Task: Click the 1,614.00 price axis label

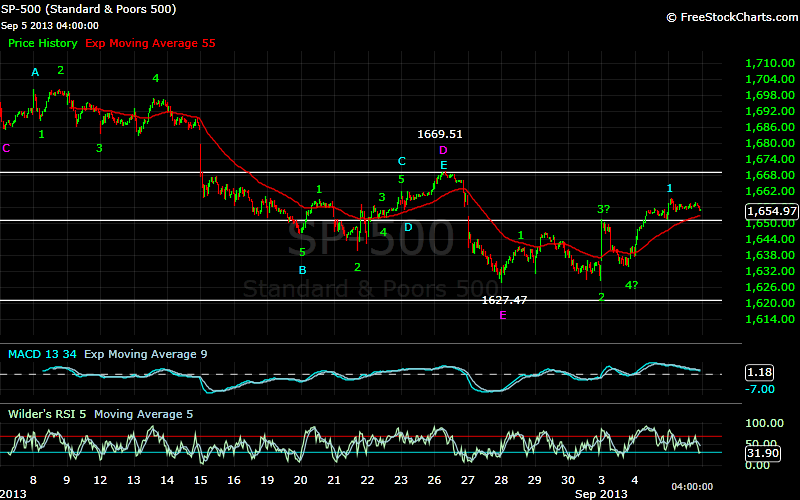Action: 770,319
